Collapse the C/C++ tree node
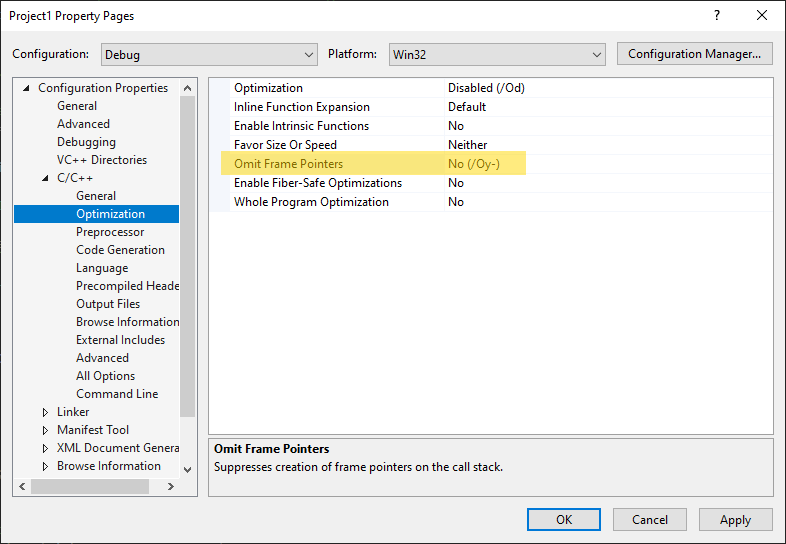This screenshot has width=786, height=544. point(46,178)
